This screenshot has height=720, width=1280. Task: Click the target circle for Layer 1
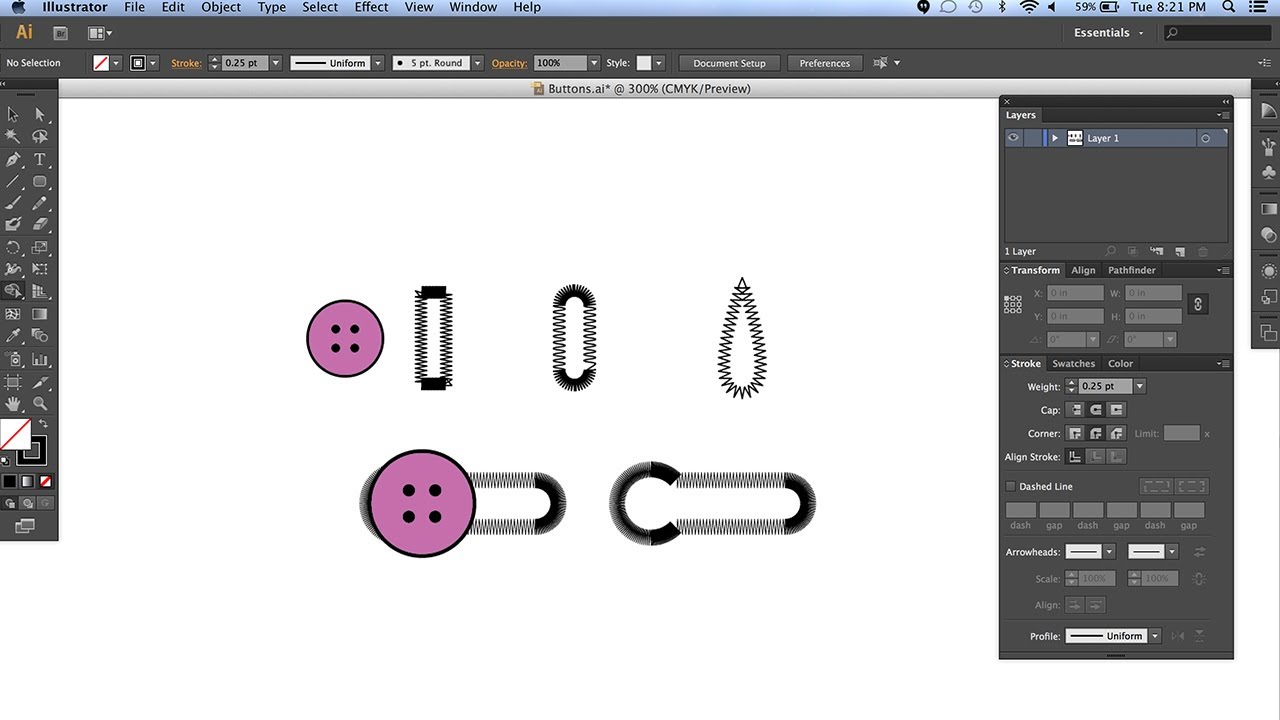[x=1205, y=138]
